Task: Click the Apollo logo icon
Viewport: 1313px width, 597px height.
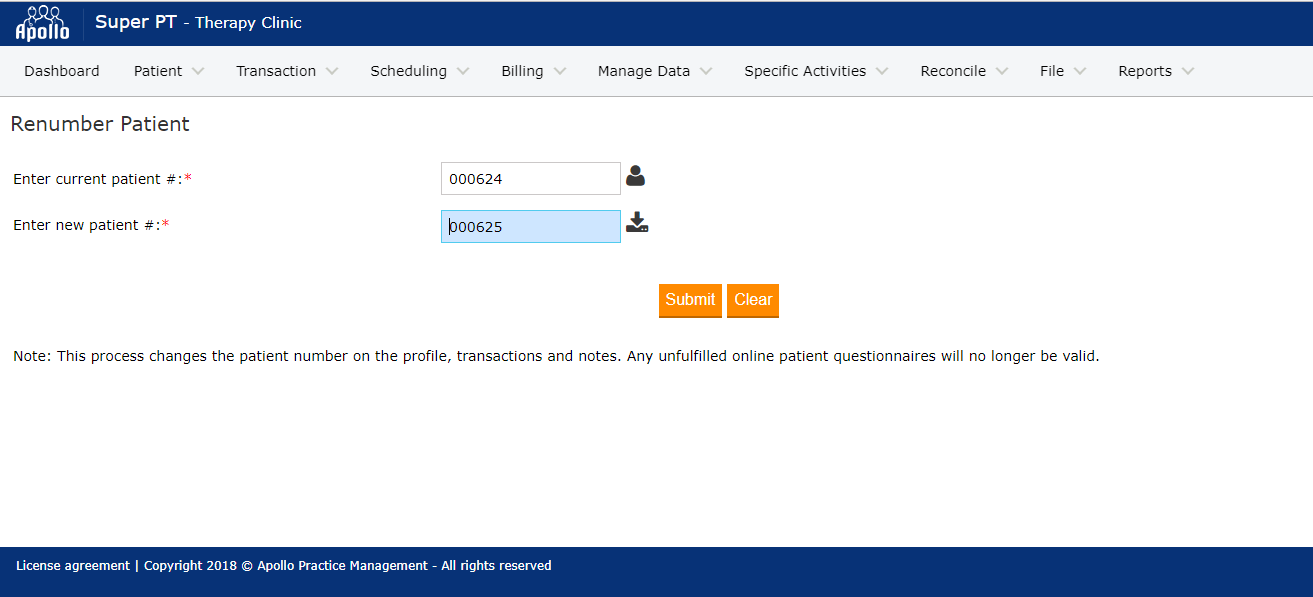Action: (x=42, y=23)
